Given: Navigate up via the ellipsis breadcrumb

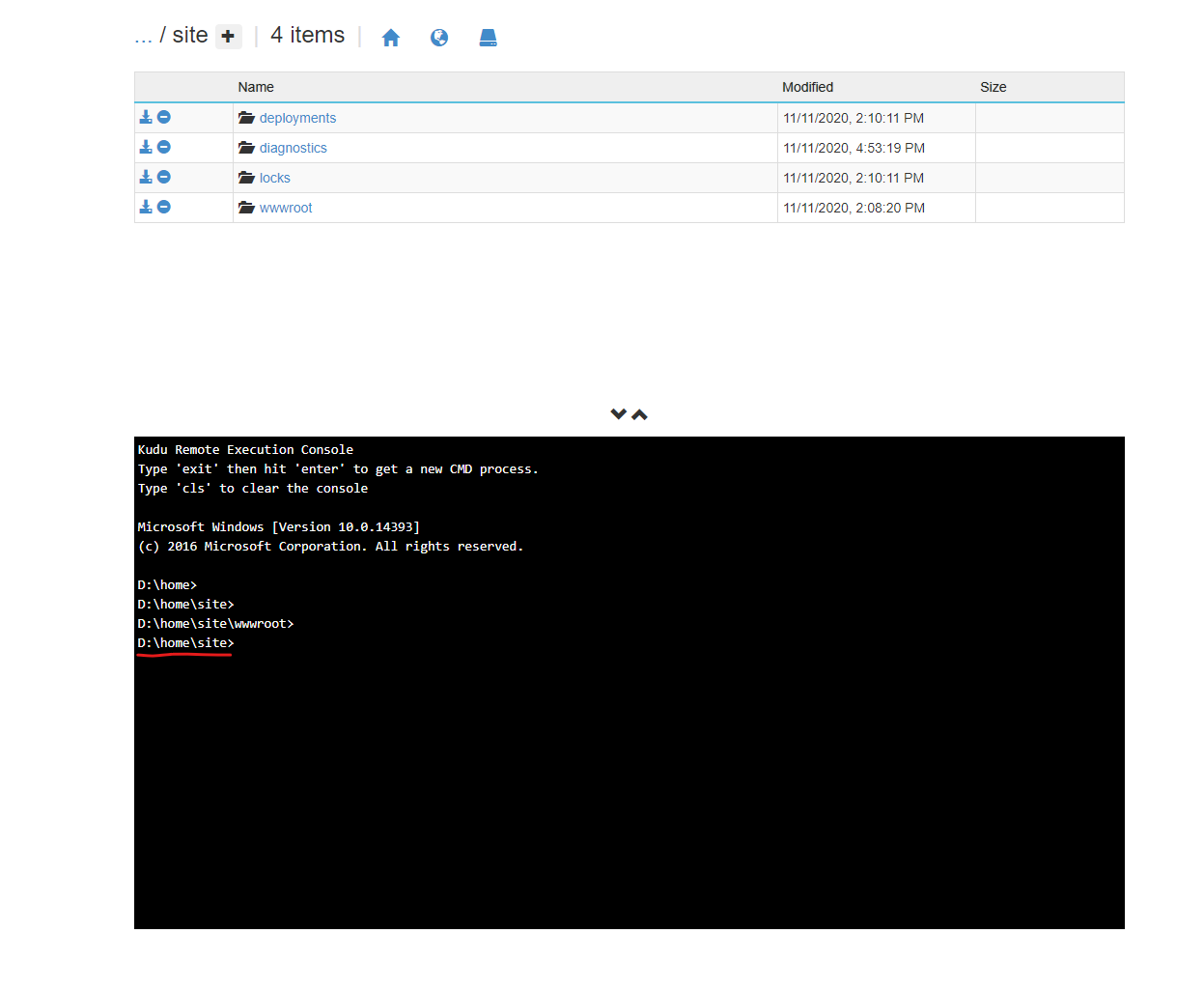Looking at the screenshot, I should [143, 36].
